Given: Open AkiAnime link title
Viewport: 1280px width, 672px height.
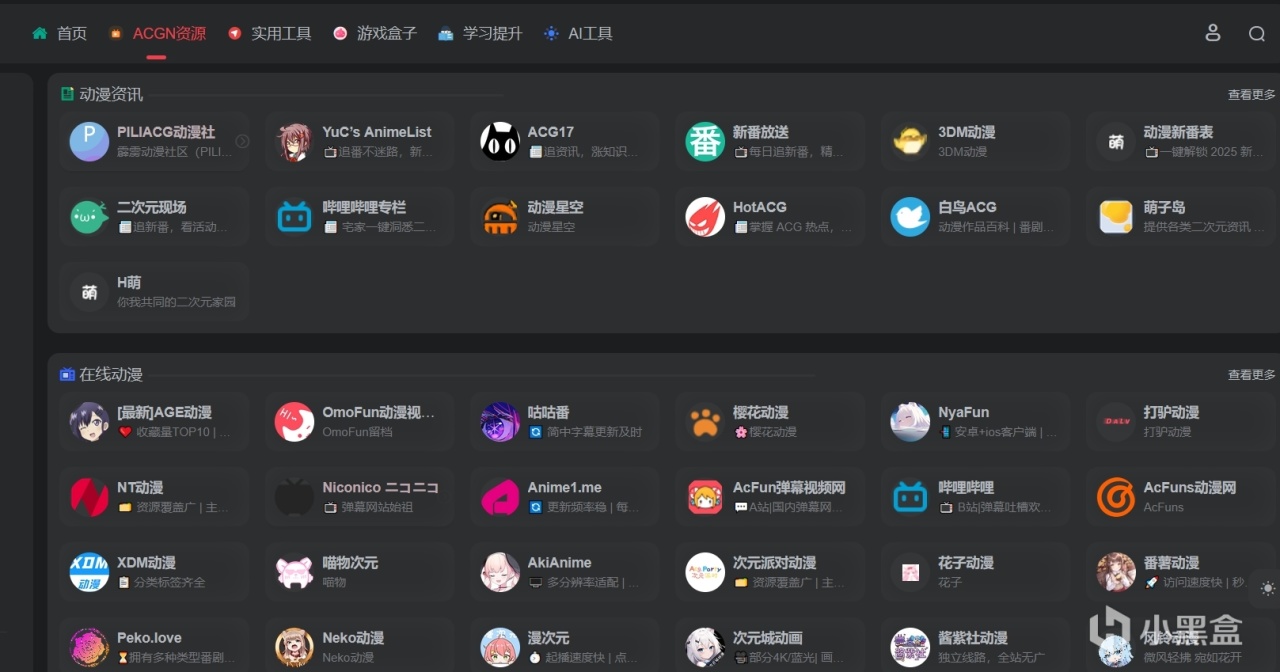Looking at the screenshot, I should coord(559,563).
